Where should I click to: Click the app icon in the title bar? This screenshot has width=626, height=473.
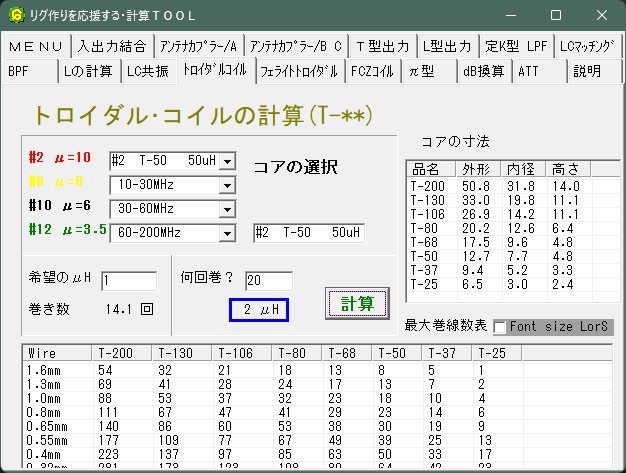click(x=16, y=15)
